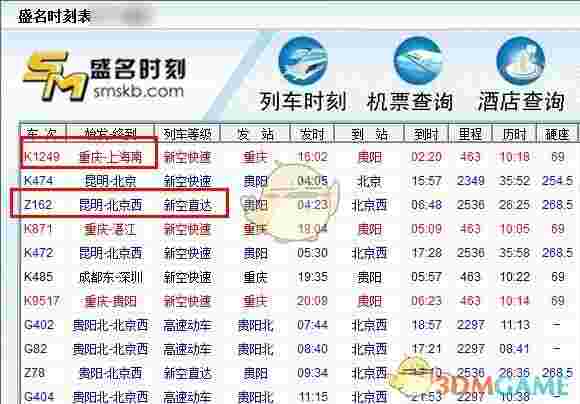This screenshot has height=404, width=580.
Task: Click departure time 07:44 in the G402 row
Action: coord(313,325)
